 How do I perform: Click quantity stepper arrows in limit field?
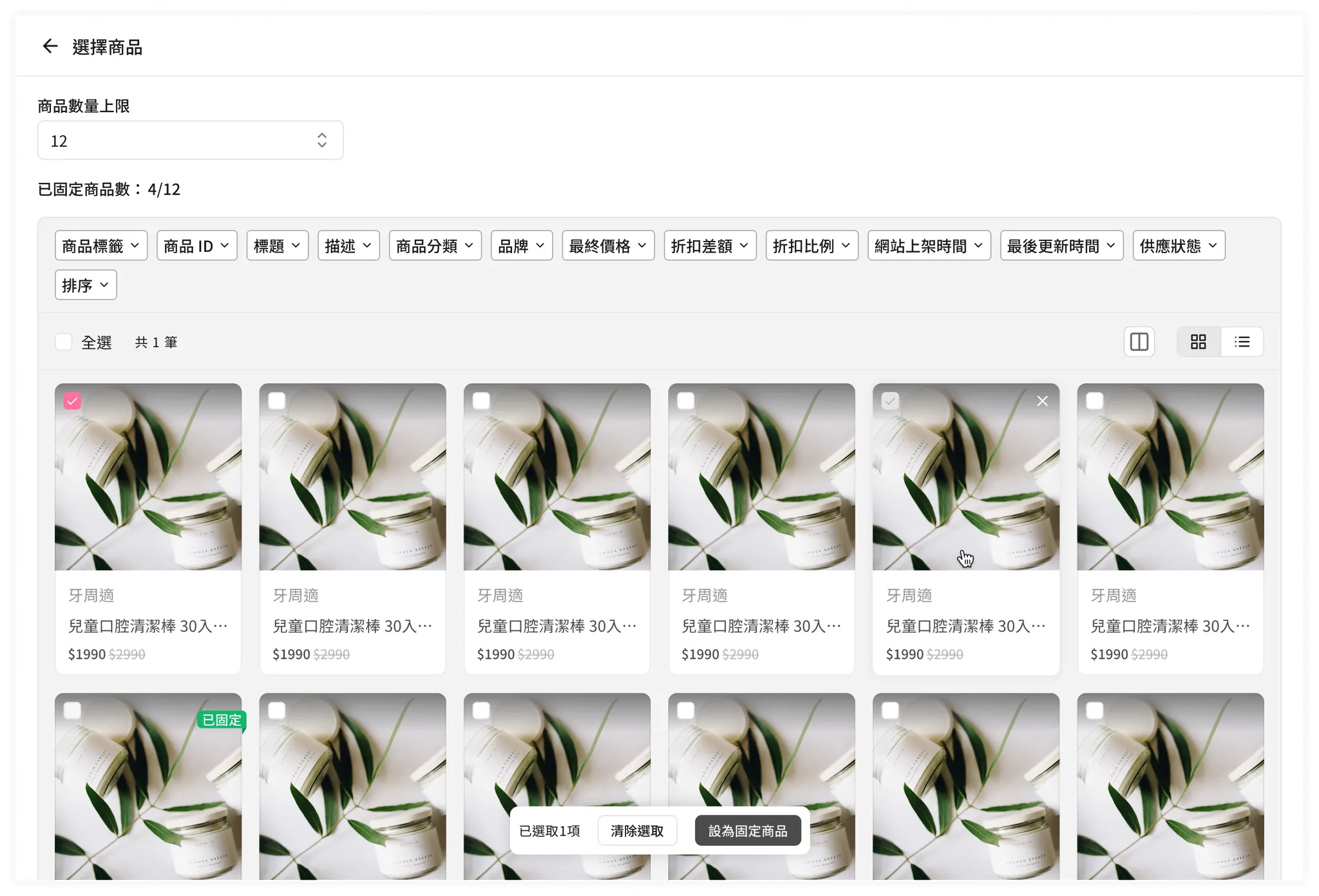[x=322, y=140]
